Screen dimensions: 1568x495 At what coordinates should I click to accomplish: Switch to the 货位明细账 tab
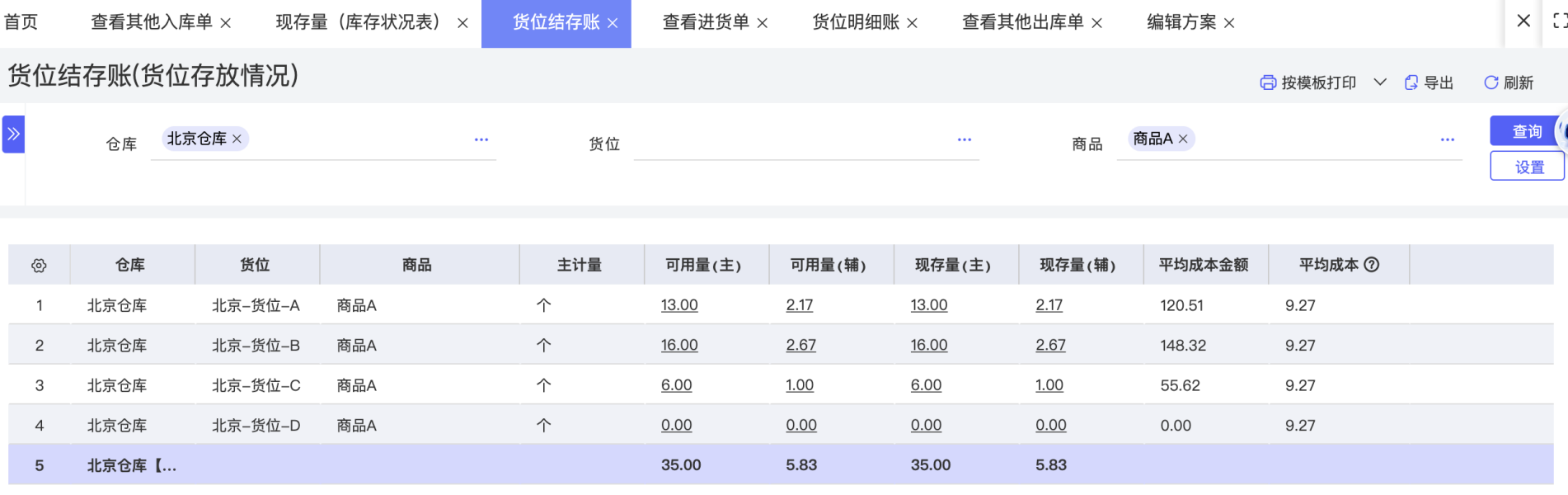click(x=855, y=22)
